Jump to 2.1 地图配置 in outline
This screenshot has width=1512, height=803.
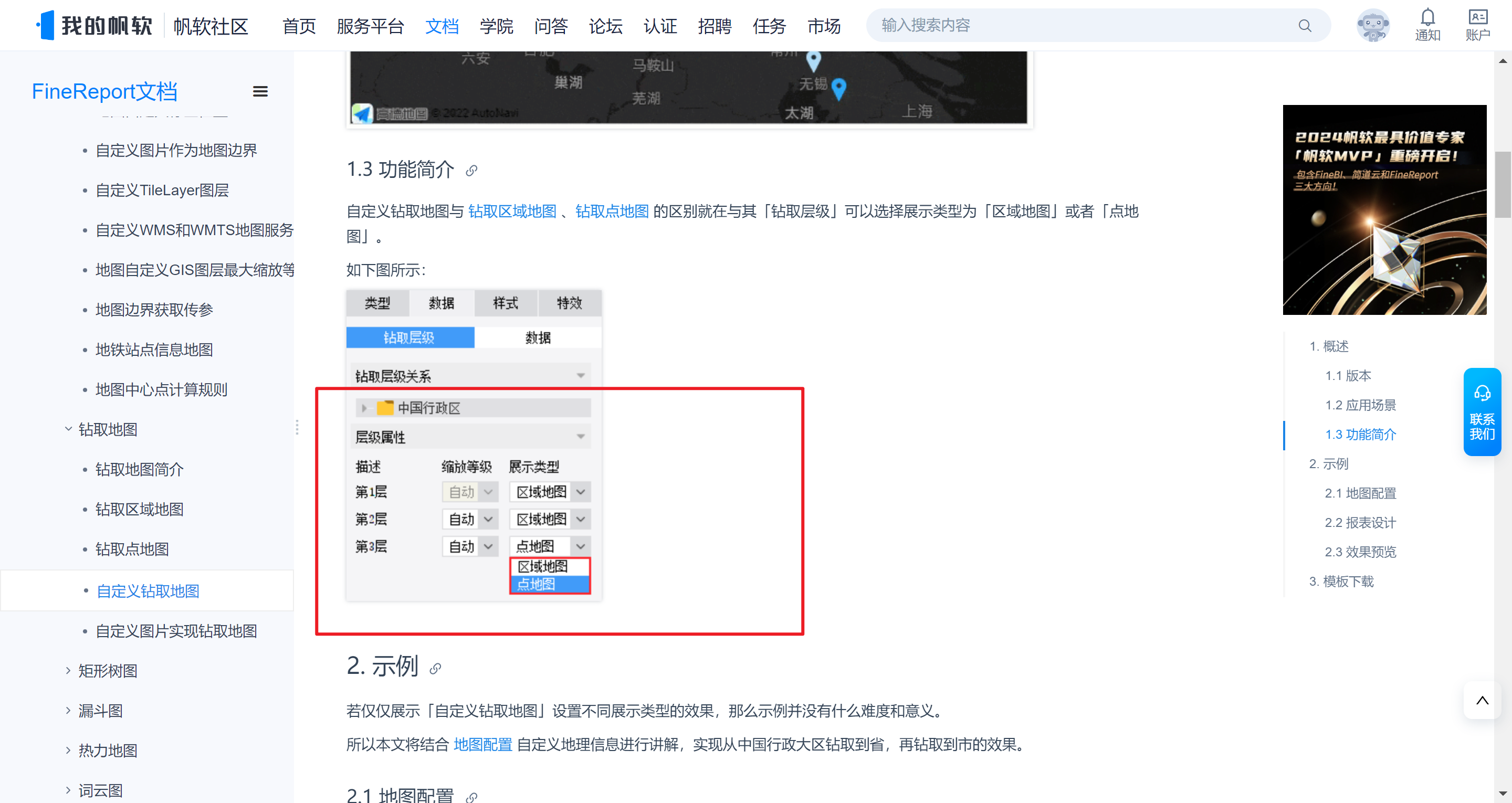click(1361, 493)
